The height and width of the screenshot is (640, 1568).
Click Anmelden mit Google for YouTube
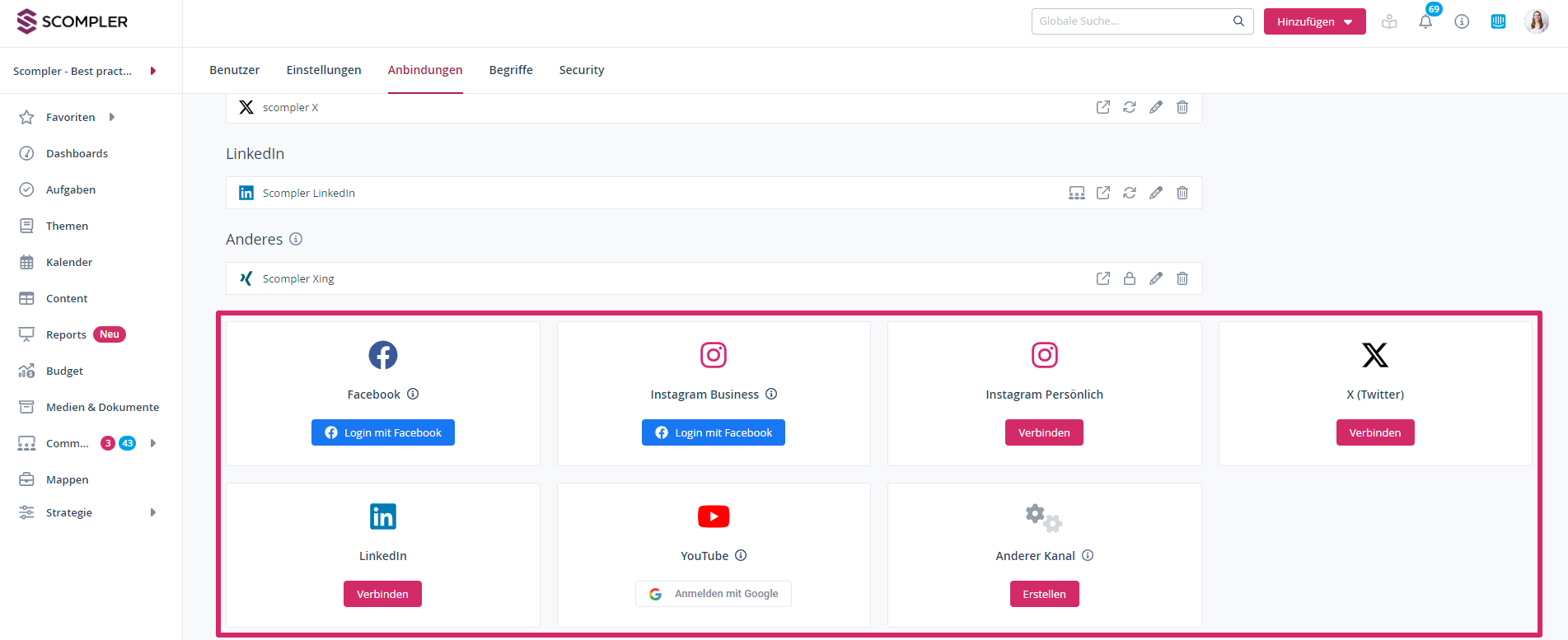click(x=713, y=594)
